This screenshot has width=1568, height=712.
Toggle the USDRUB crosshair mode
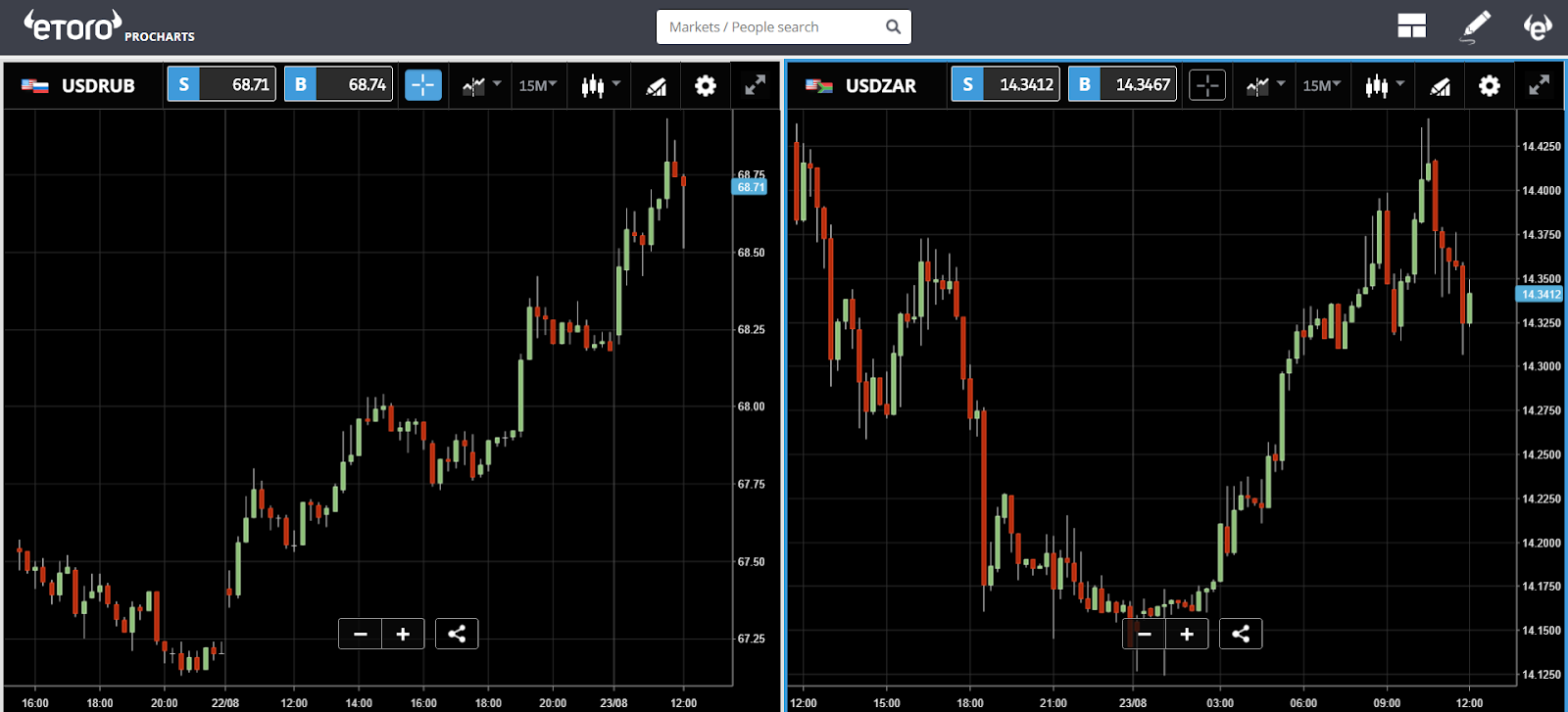coord(423,85)
